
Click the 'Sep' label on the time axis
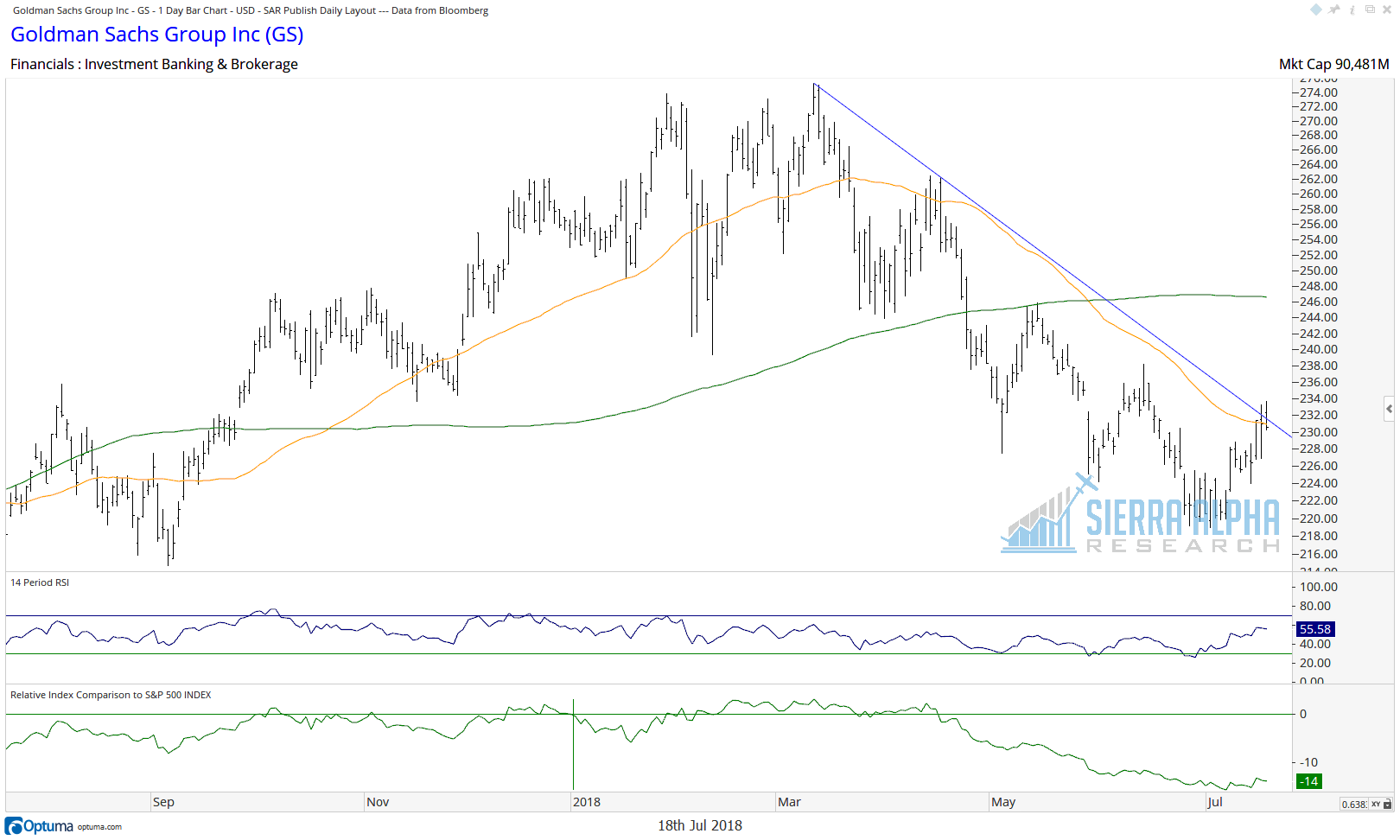point(163,802)
